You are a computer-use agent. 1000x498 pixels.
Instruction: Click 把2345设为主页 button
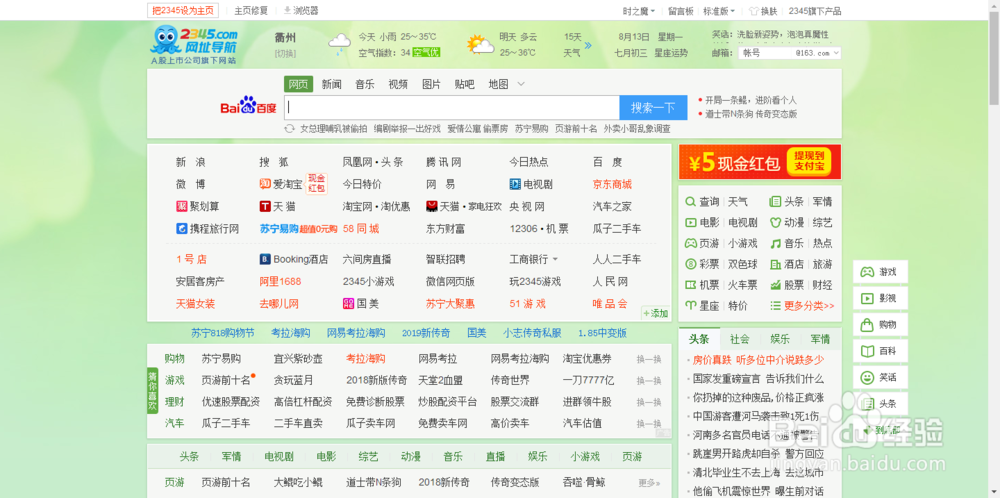[184, 11]
